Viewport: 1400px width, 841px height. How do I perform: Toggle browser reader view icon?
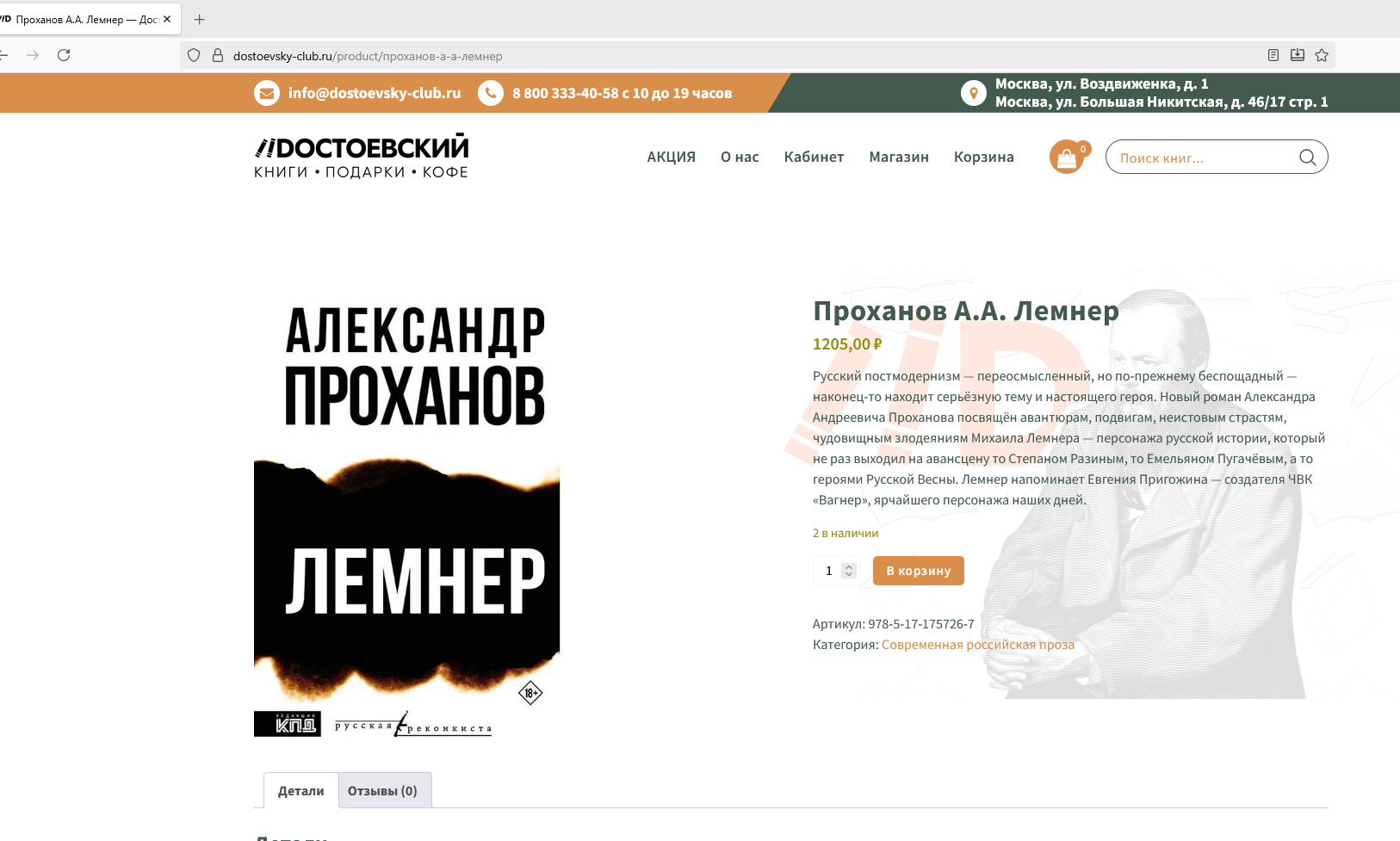click(1273, 55)
